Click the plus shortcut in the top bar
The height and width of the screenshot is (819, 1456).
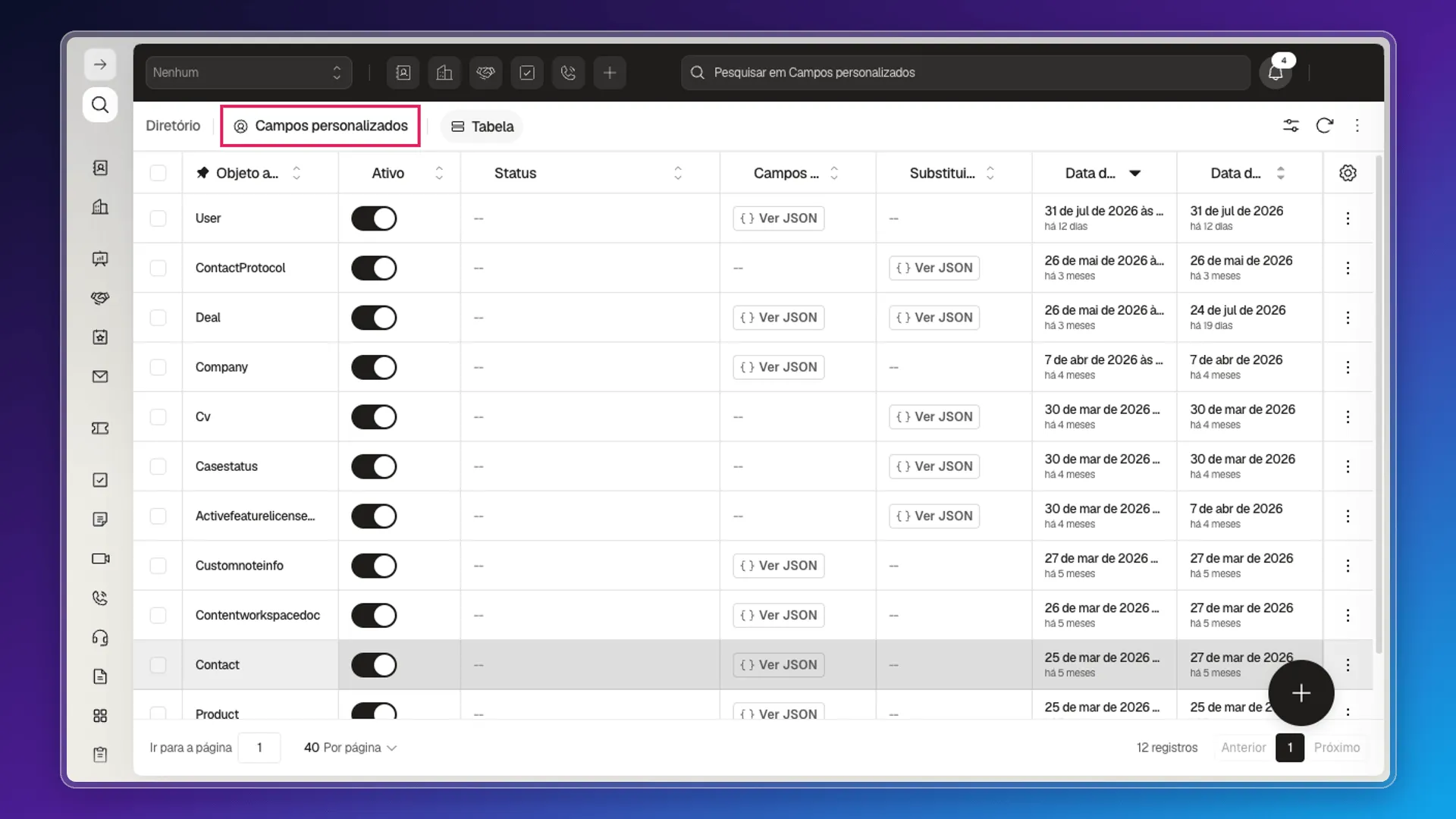point(610,73)
